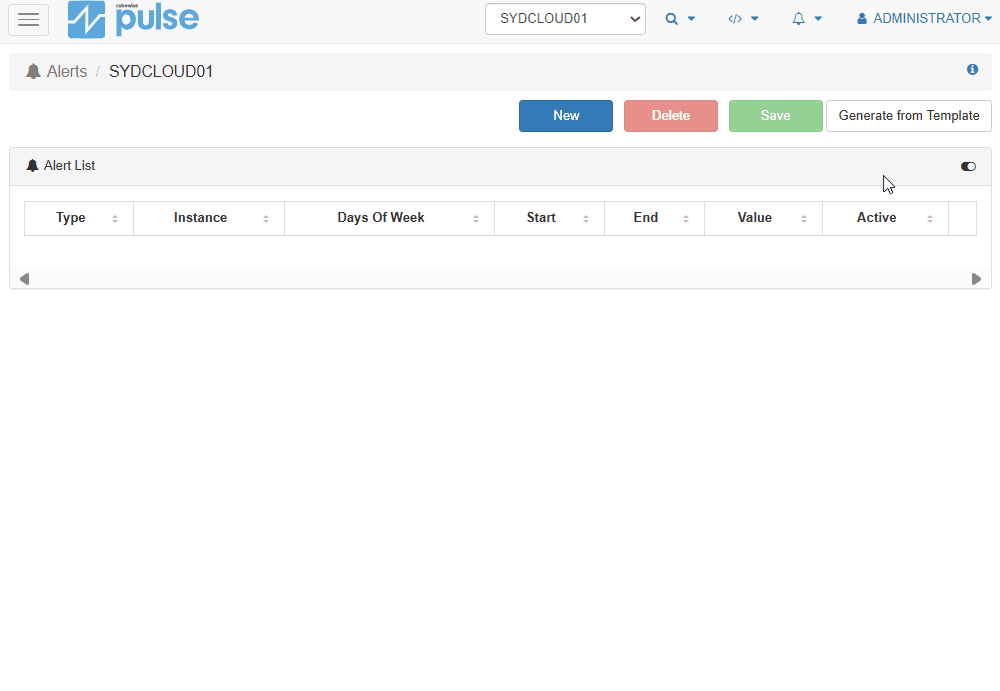Open the notifications bell menu
This screenshot has width=1000, height=691.
(807, 19)
